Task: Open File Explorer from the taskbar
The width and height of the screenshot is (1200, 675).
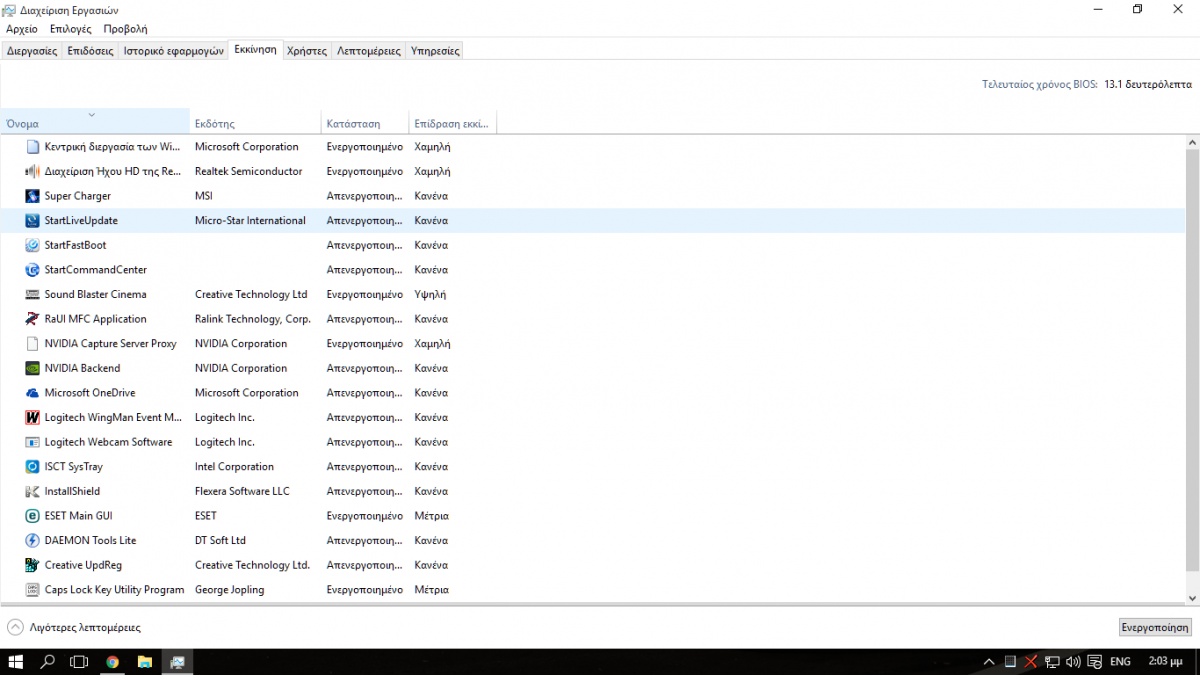Action: 144,661
